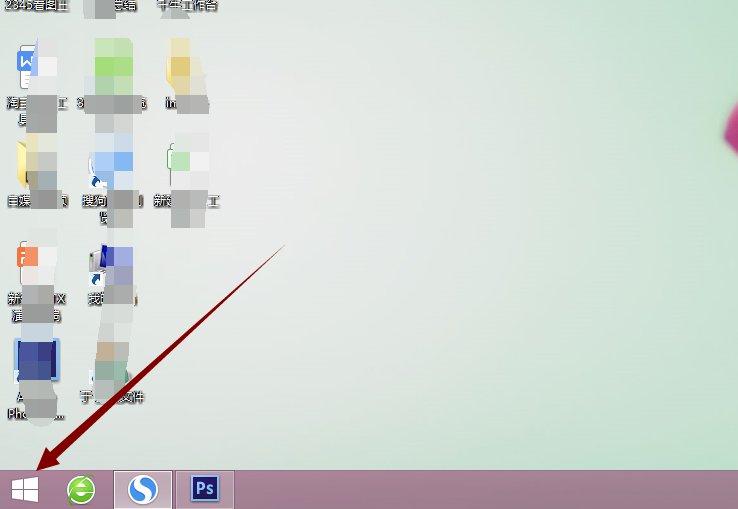
Task: Select the Sogou browser (搜狗) desktop shortcut
Action: point(114,165)
